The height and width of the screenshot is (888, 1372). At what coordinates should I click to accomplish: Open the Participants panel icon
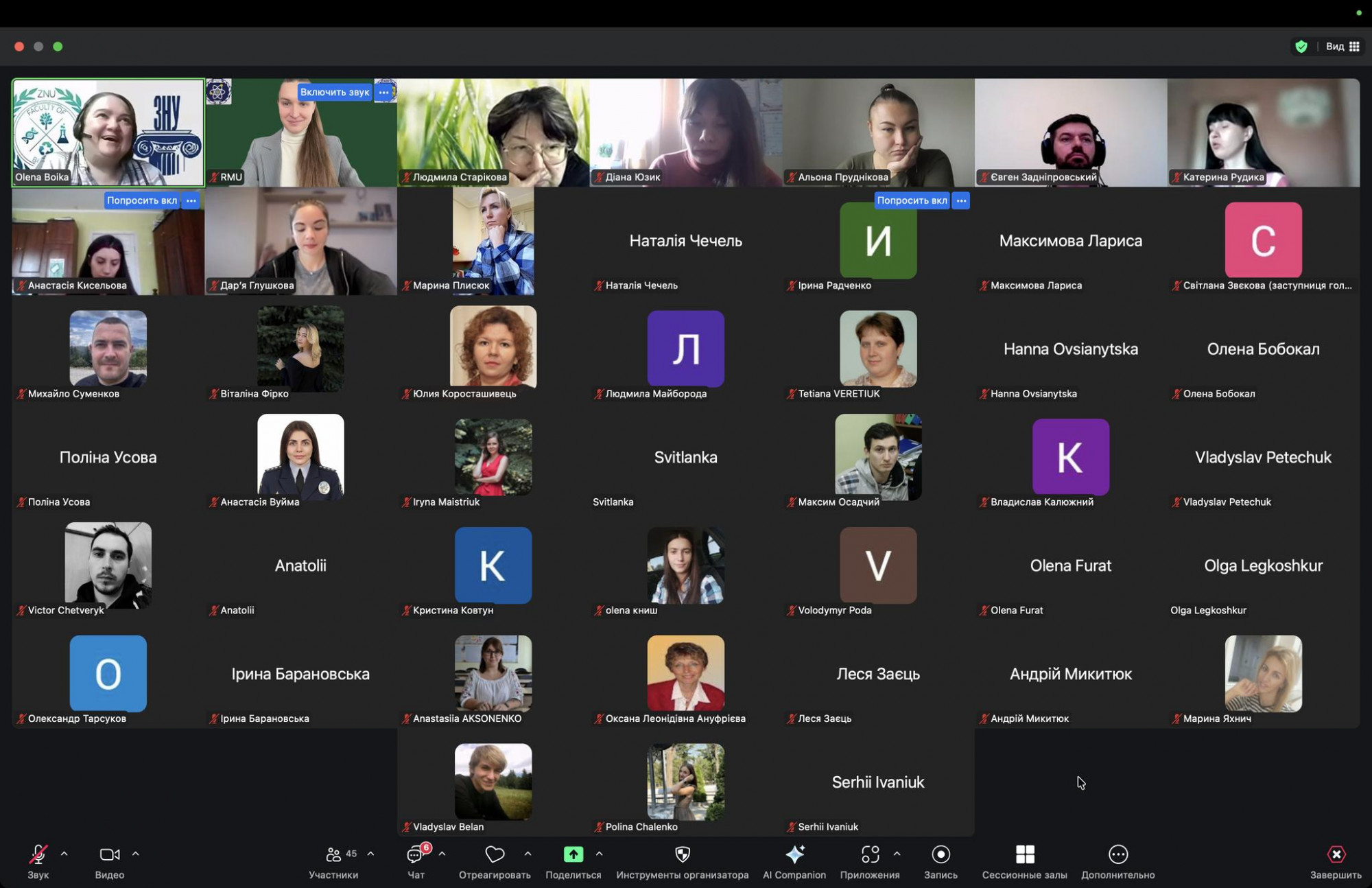[x=333, y=854]
